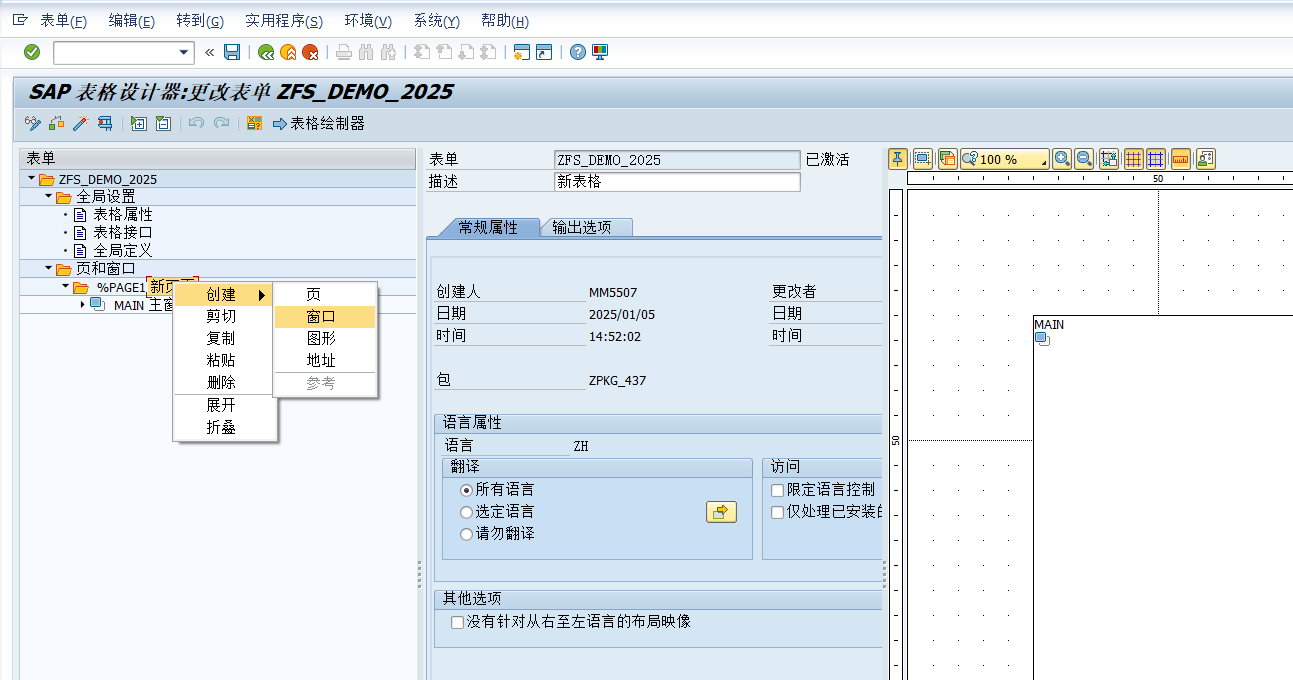
Task: Click the Save diskette icon
Action: tap(232, 52)
